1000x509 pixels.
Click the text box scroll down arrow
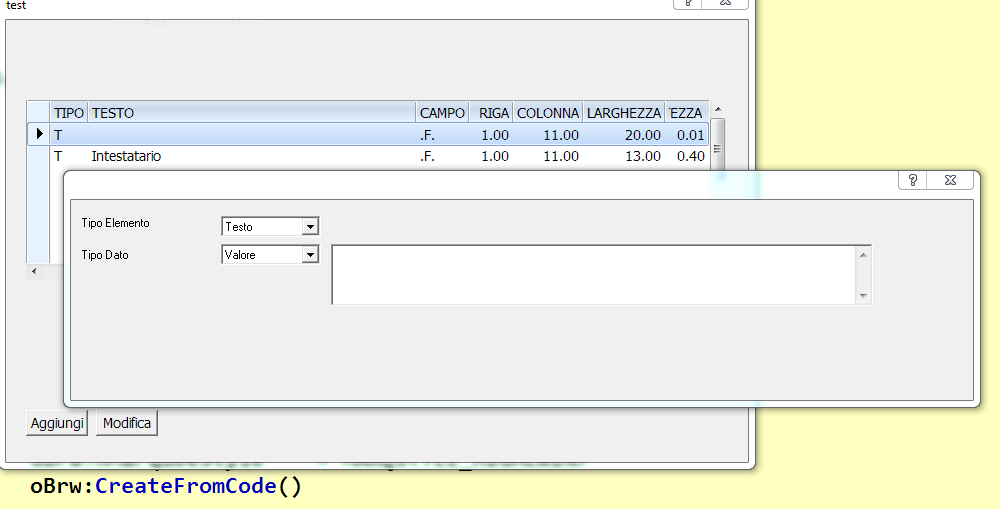coord(863,295)
